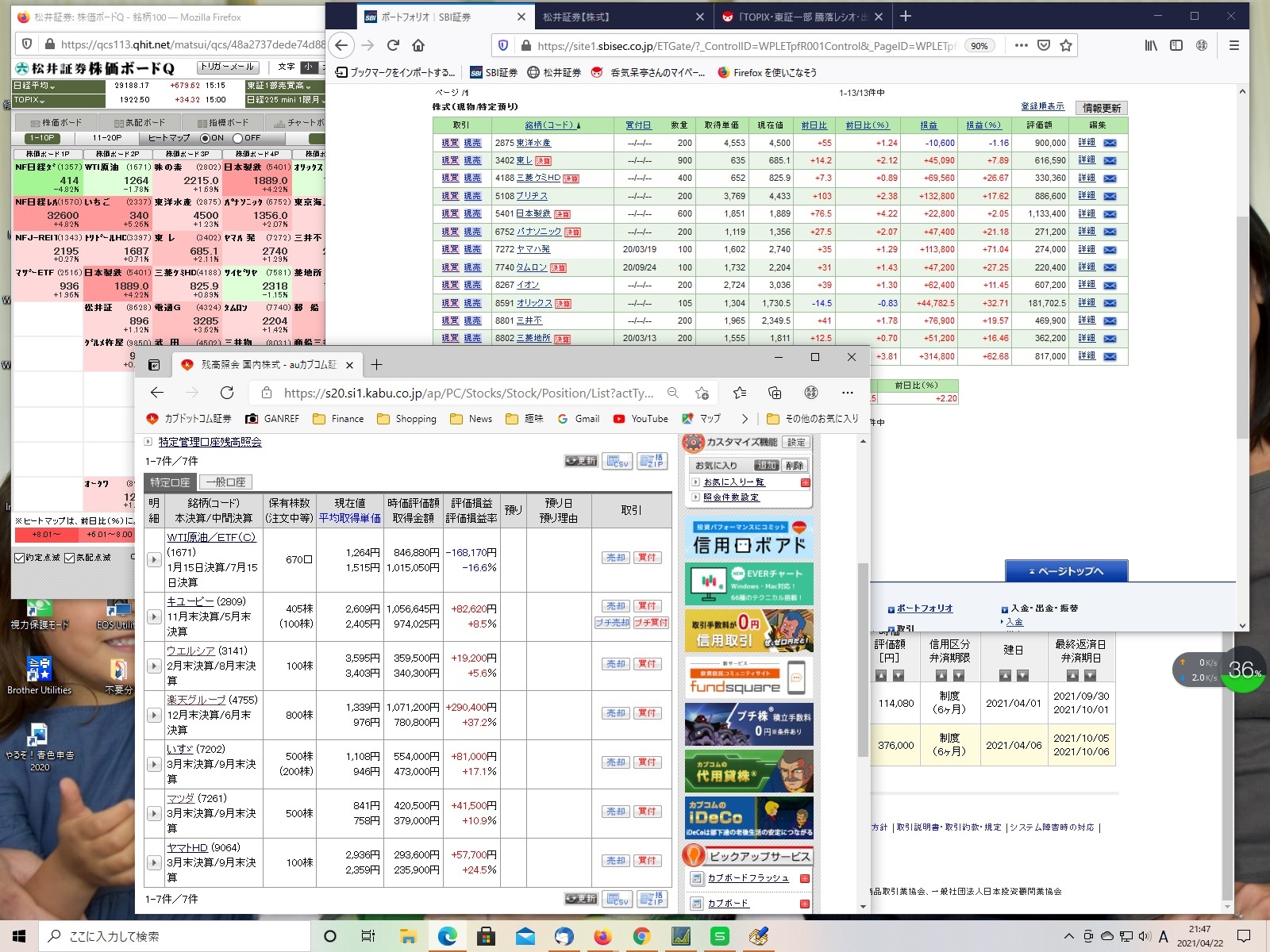The width and height of the screenshot is (1270, 952).
Task: Click the SBI page vertical scrollbar
Action: pyautogui.click(x=1242, y=317)
